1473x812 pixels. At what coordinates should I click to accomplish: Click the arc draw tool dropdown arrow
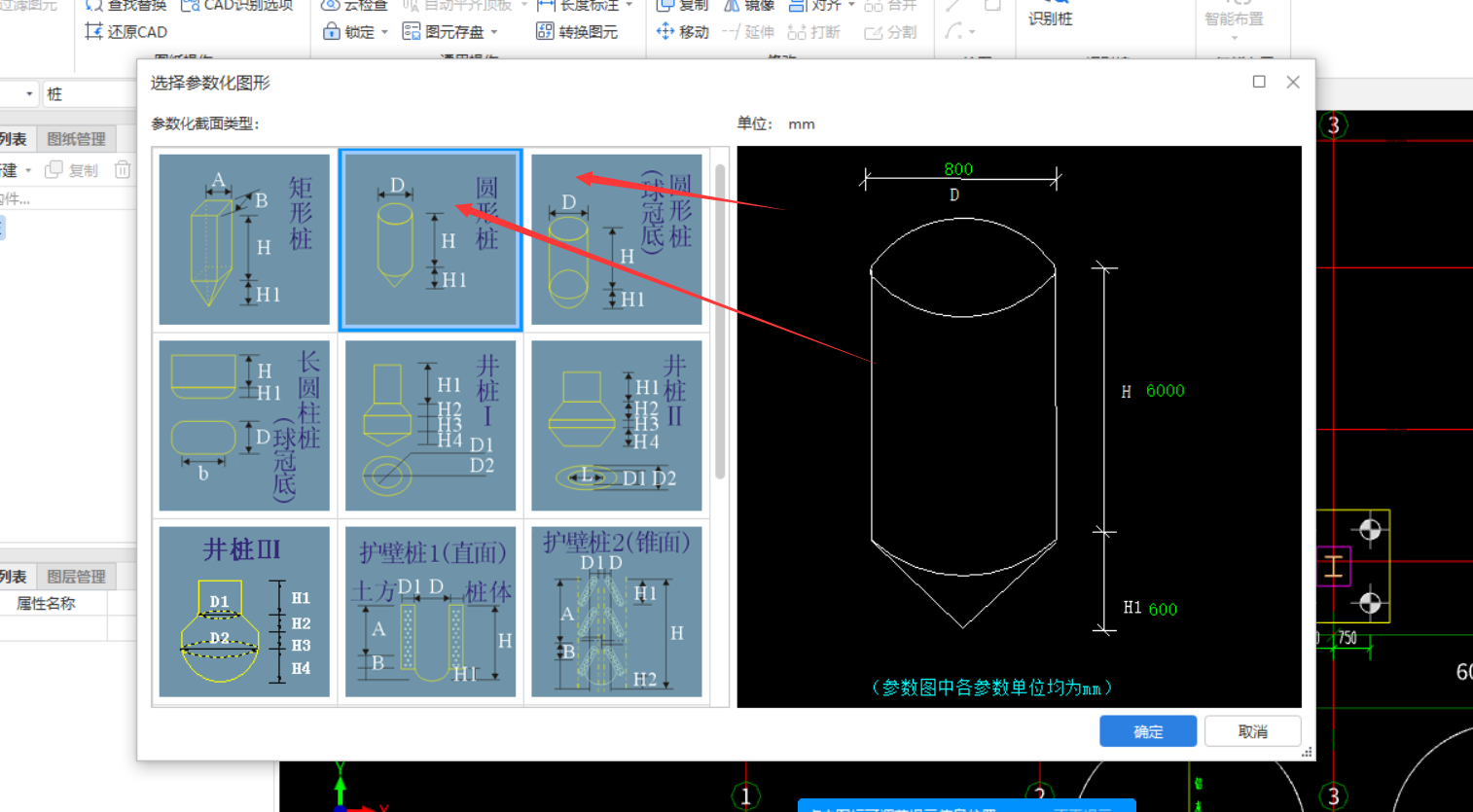pyautogui.click(x=972, y=32)
